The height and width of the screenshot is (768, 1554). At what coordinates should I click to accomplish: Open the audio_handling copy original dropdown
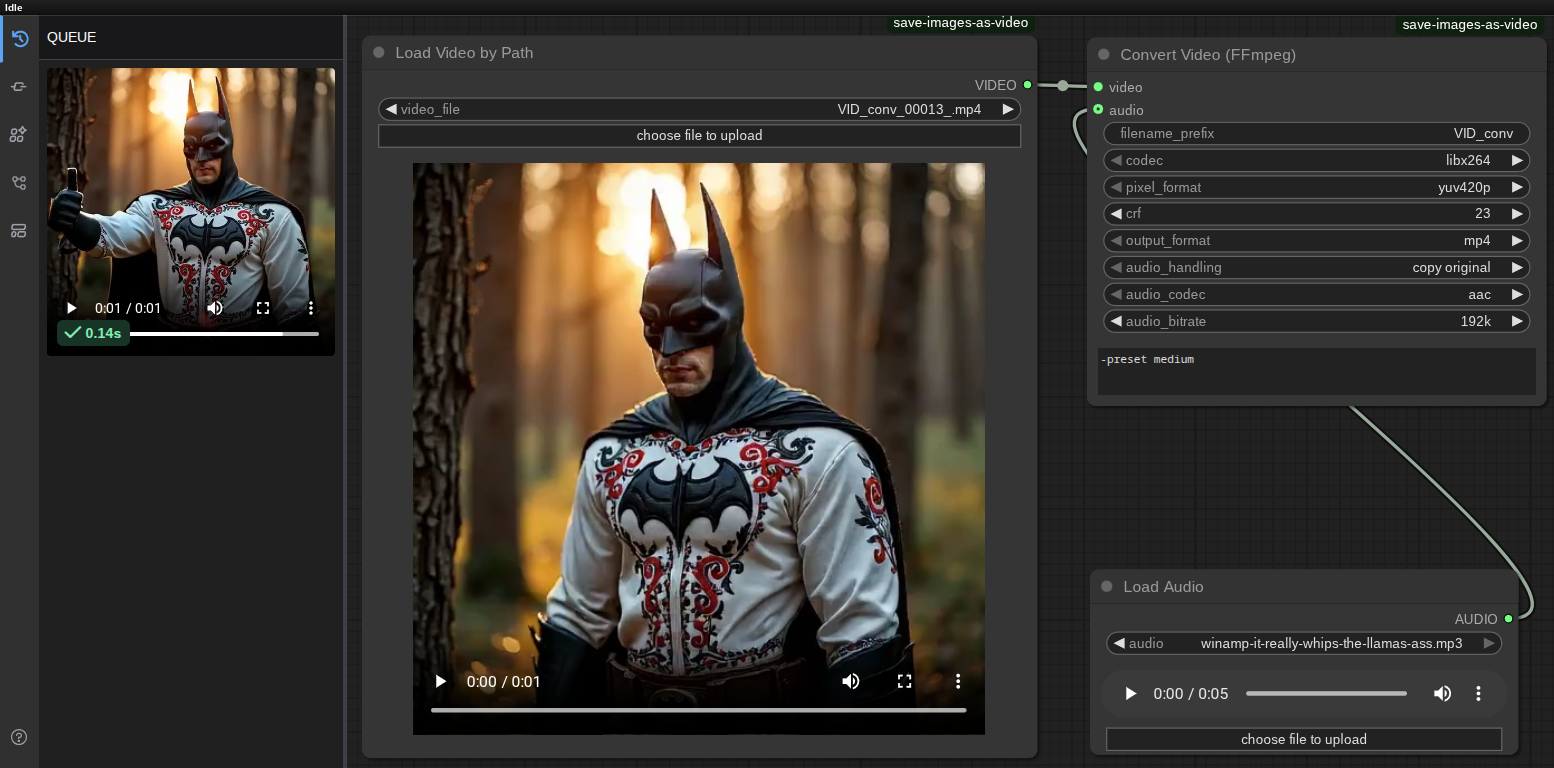pyautogui.click(x=1317, y=267)
